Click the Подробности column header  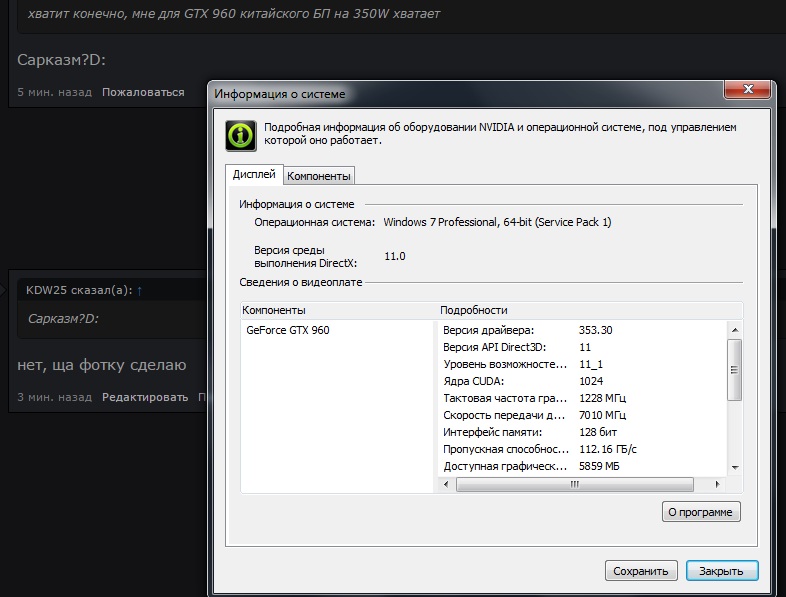[x=591, y=310]
